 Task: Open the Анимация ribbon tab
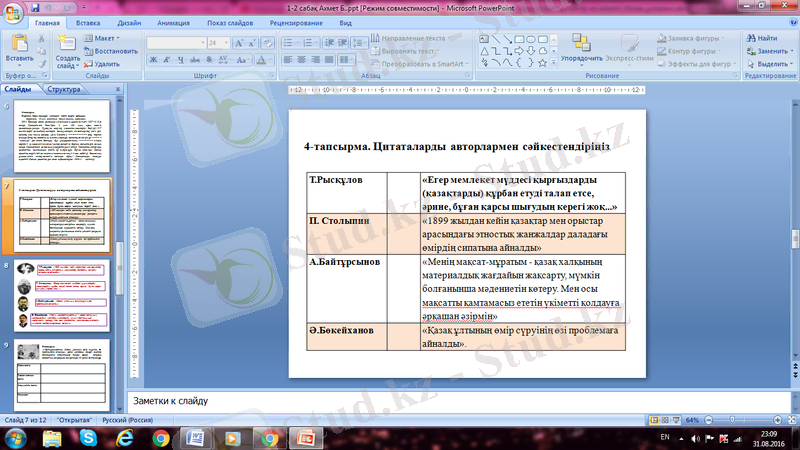171,21
